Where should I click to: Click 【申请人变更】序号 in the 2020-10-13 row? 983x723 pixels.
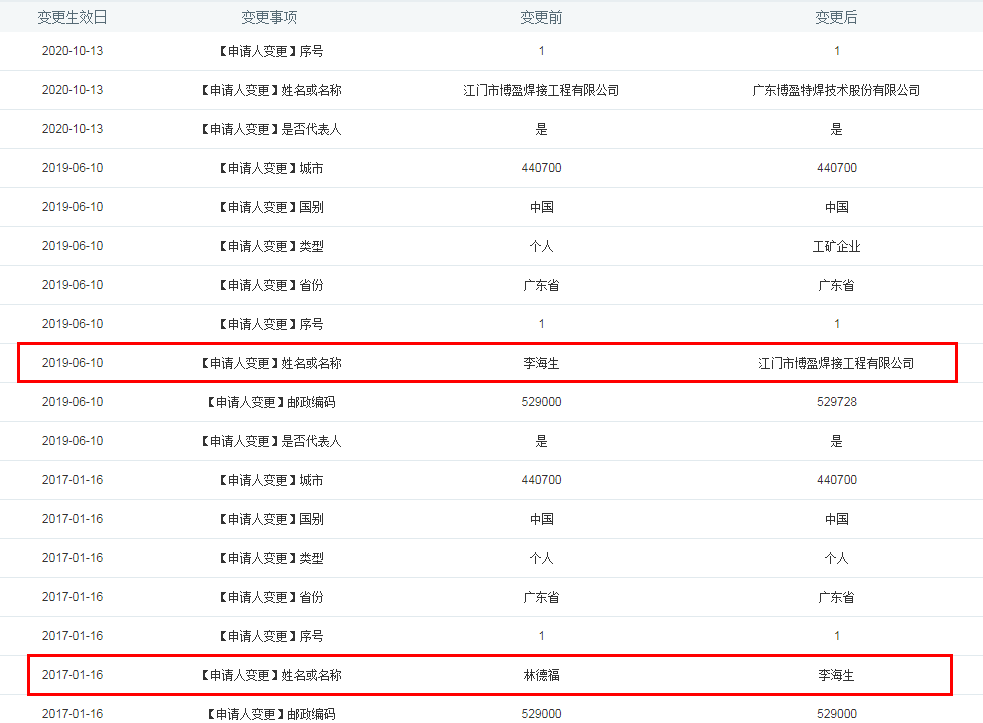(x=271, y=51)
